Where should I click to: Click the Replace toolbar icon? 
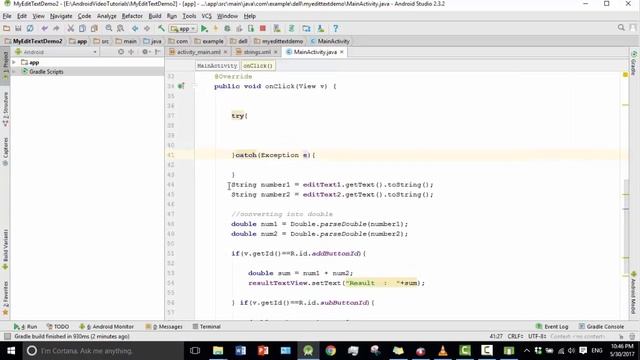click(x=120, y=28)
